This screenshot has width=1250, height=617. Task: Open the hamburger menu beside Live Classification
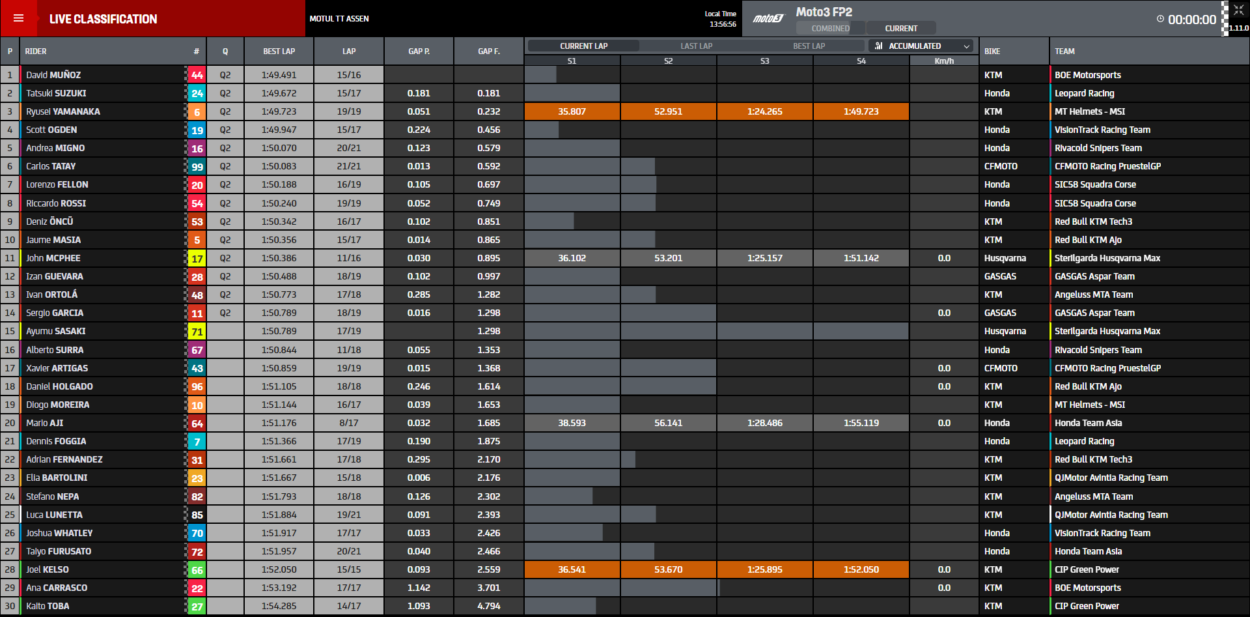click(18, 18)
